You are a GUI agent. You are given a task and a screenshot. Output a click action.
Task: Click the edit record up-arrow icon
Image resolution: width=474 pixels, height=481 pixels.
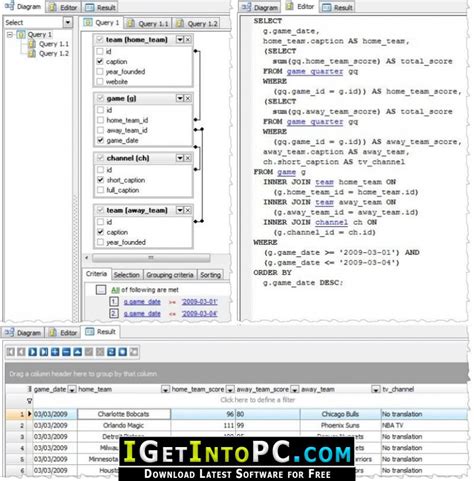pos(78,352)
